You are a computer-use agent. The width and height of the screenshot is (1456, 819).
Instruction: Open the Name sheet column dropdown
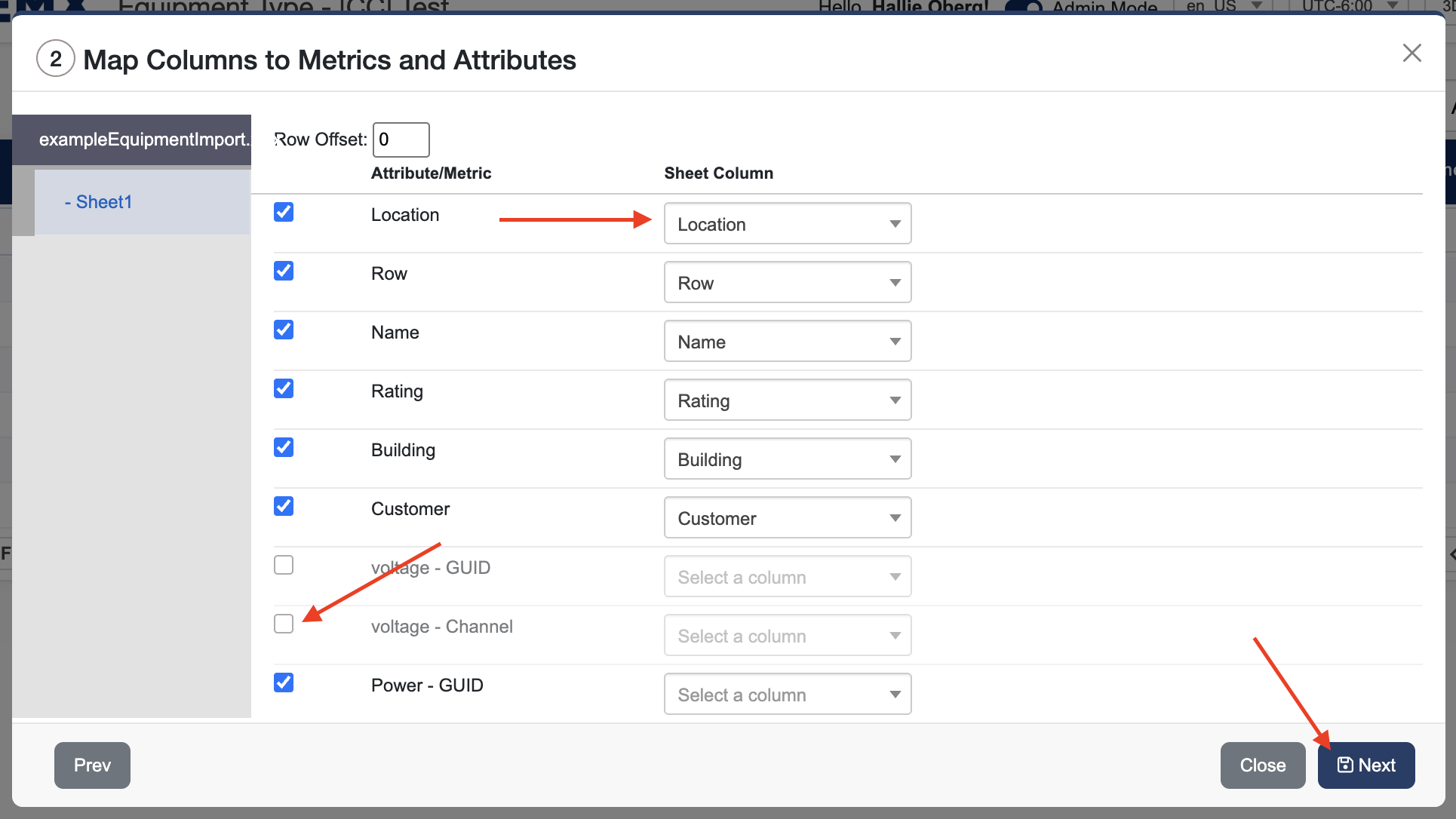point(787,342)
